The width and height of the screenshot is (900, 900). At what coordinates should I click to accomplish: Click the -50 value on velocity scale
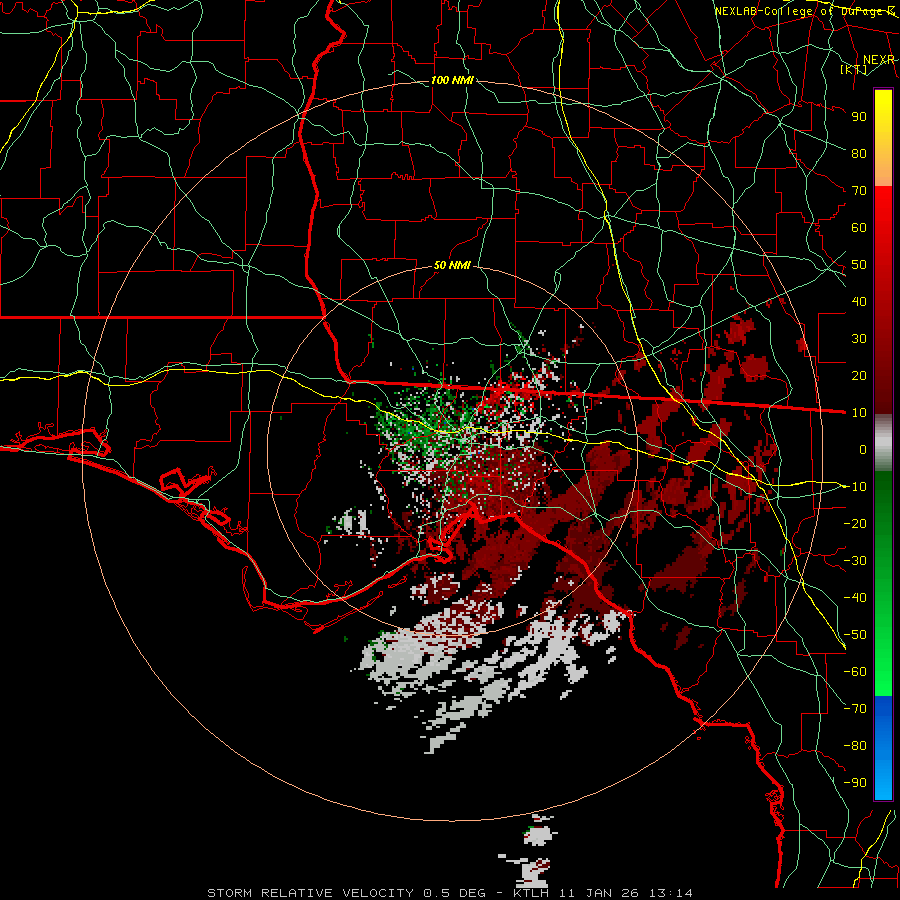(855, 635)
